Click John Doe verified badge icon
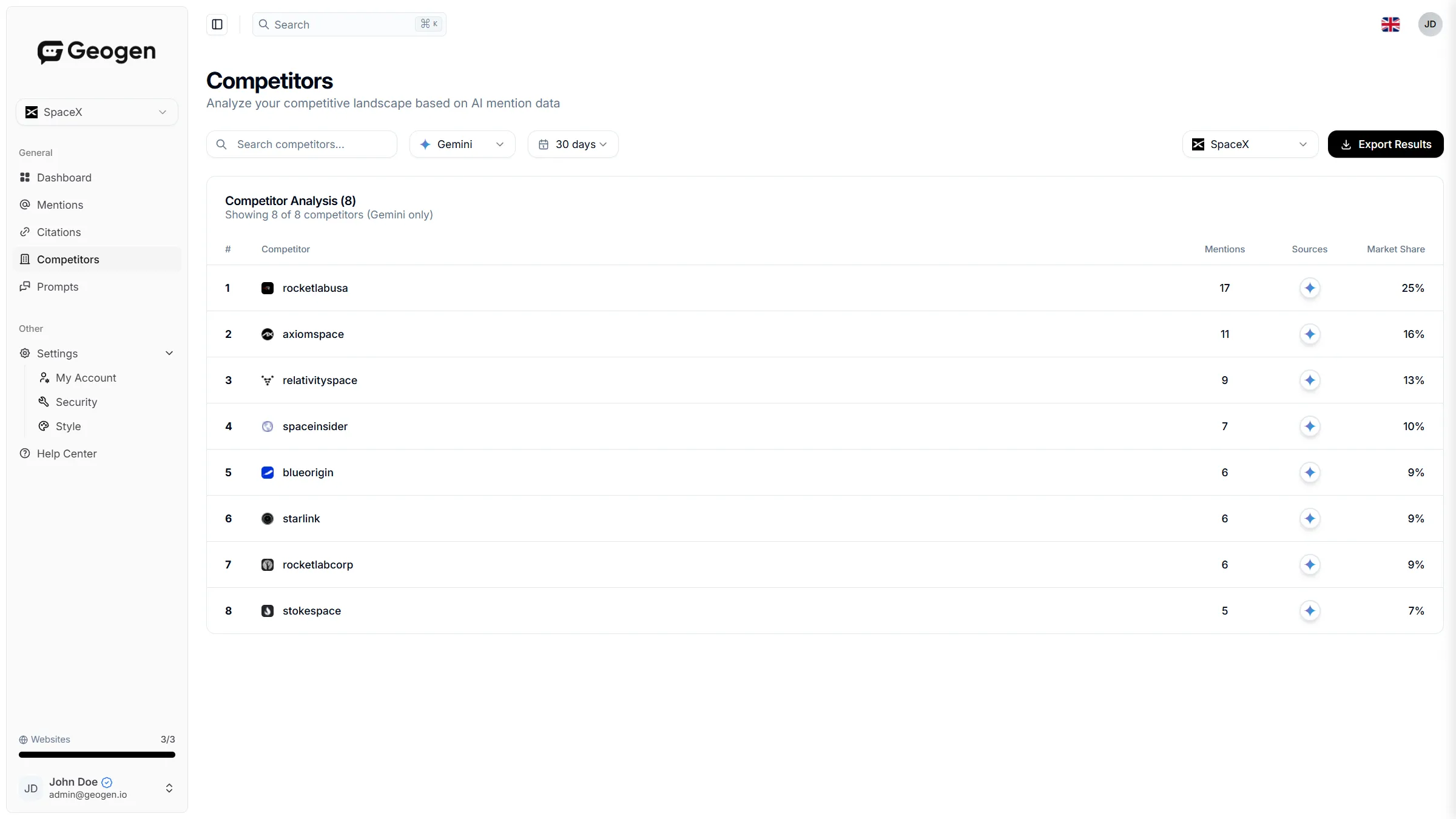Image resolution: width=1456 pixels, height=819 pixels. pos(107,782)
